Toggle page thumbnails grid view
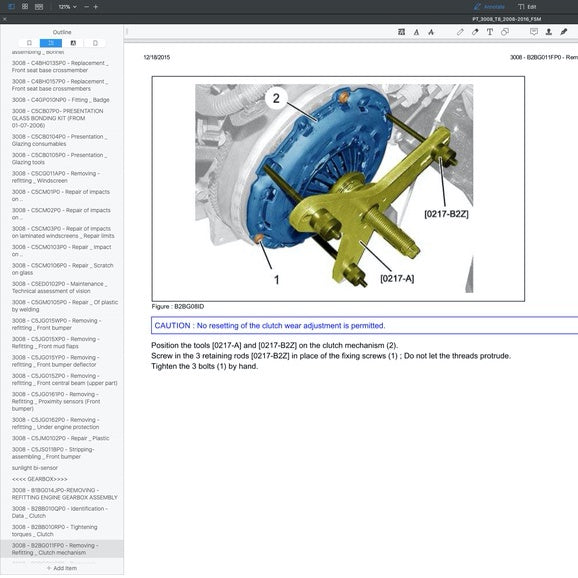This screenshot has height=578, width=578. tap(25, 7)
